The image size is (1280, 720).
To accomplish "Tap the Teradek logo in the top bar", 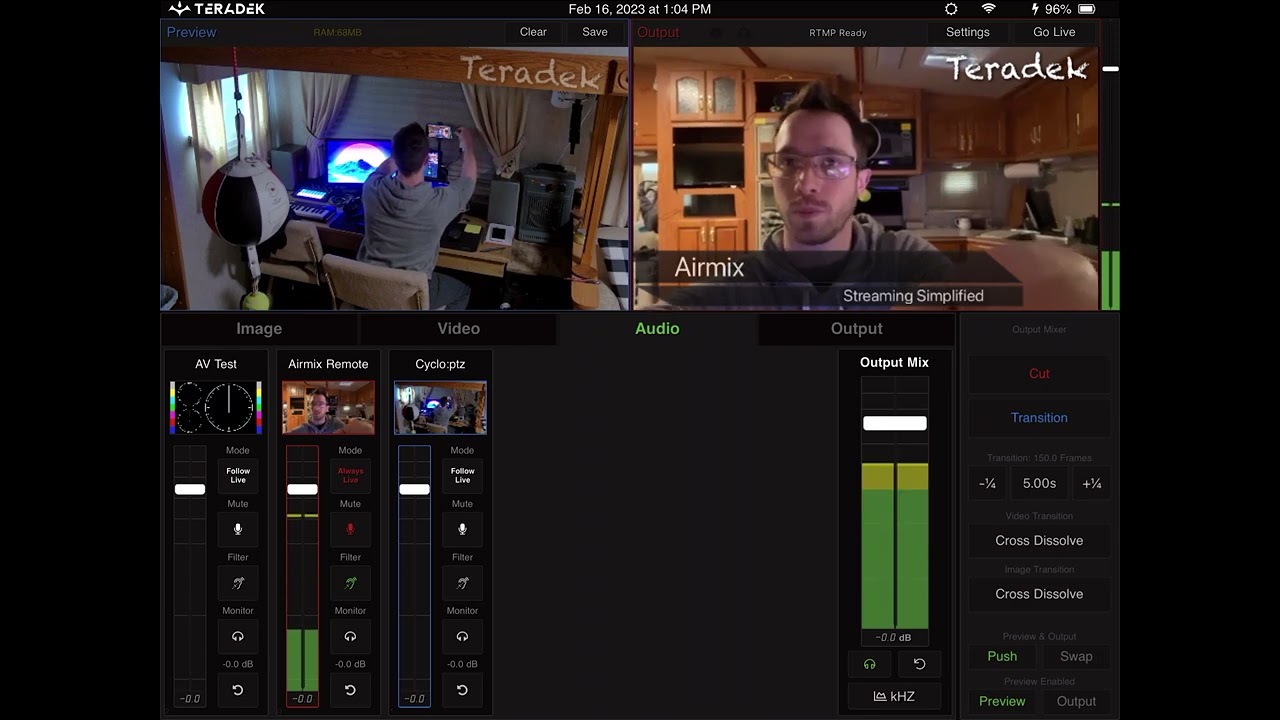I will click(x=217, y=9).
